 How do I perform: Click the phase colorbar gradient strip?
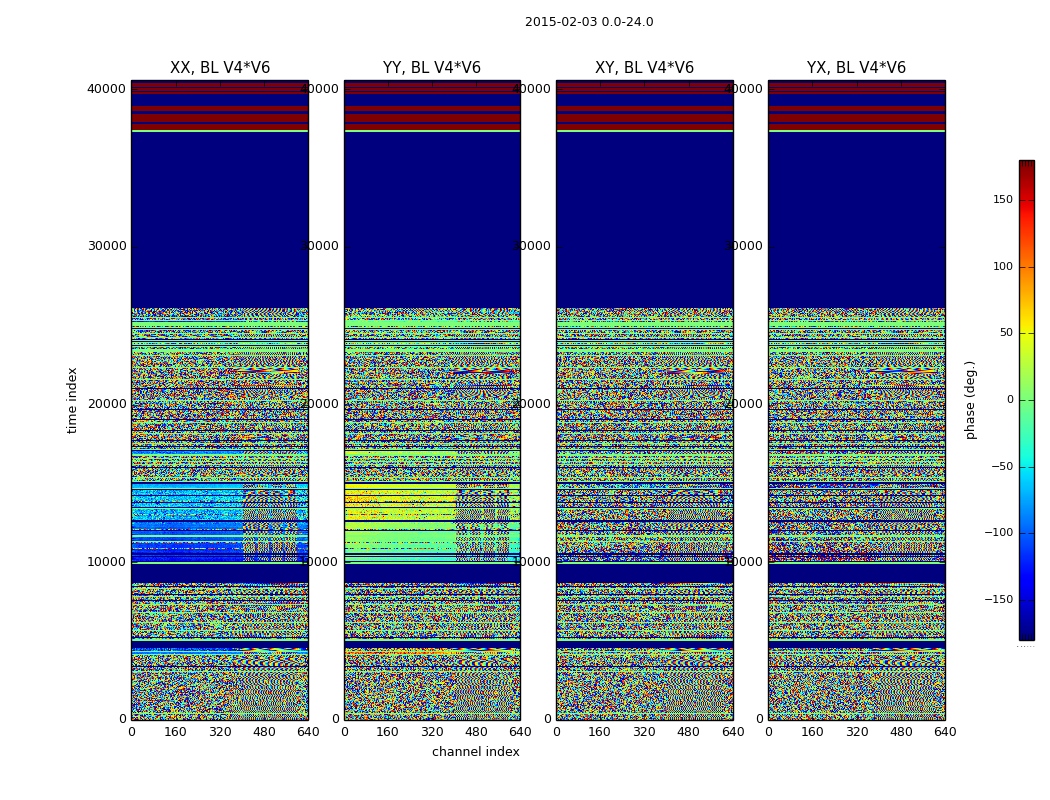(1027, 400)
